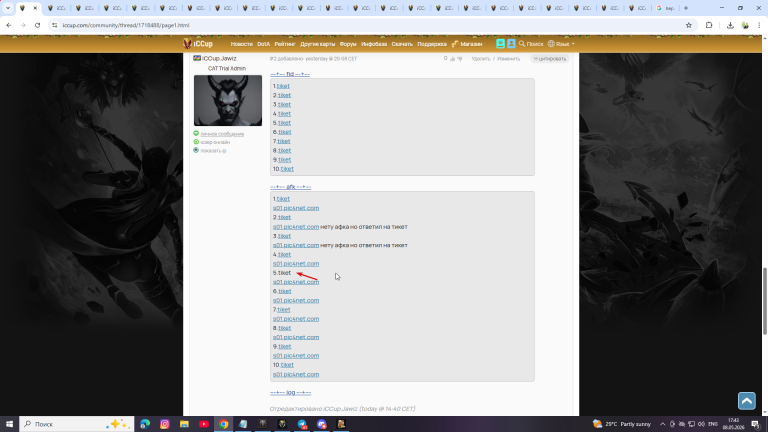Open the Другие карты menu item
The height and width of the screenshot is (432, 768).
pyautogui.click(x=317, y=44)
